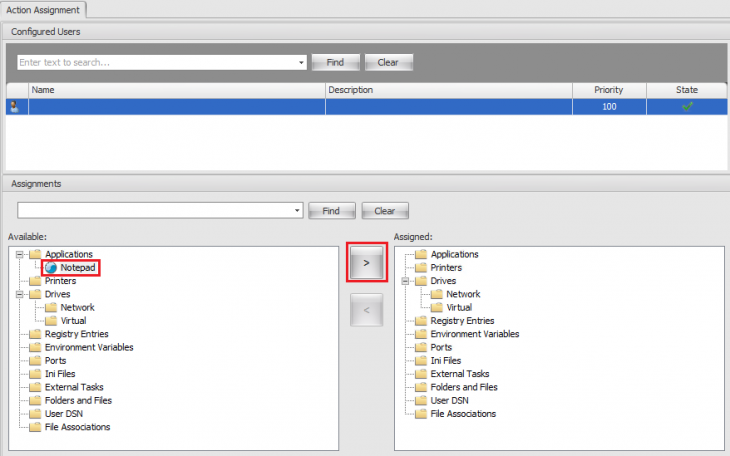Viewport: 730px width, 456px height.
Task: Switch to the Action Assignment tab
Action: click(43, 10)
